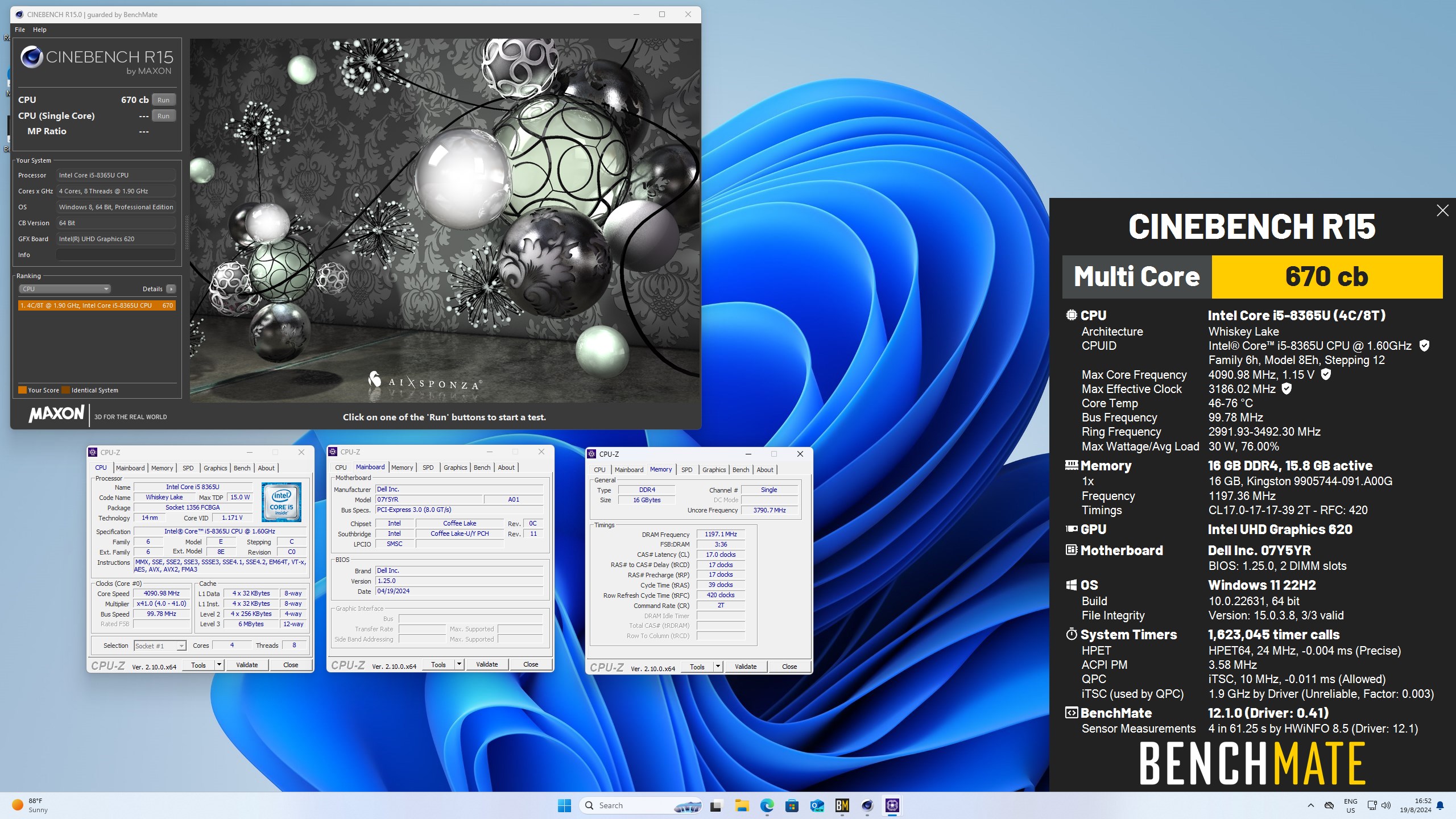Launch Microsoft Edge from the taskbar
This screenshot has width=1456, height=819.
[767, 805]
